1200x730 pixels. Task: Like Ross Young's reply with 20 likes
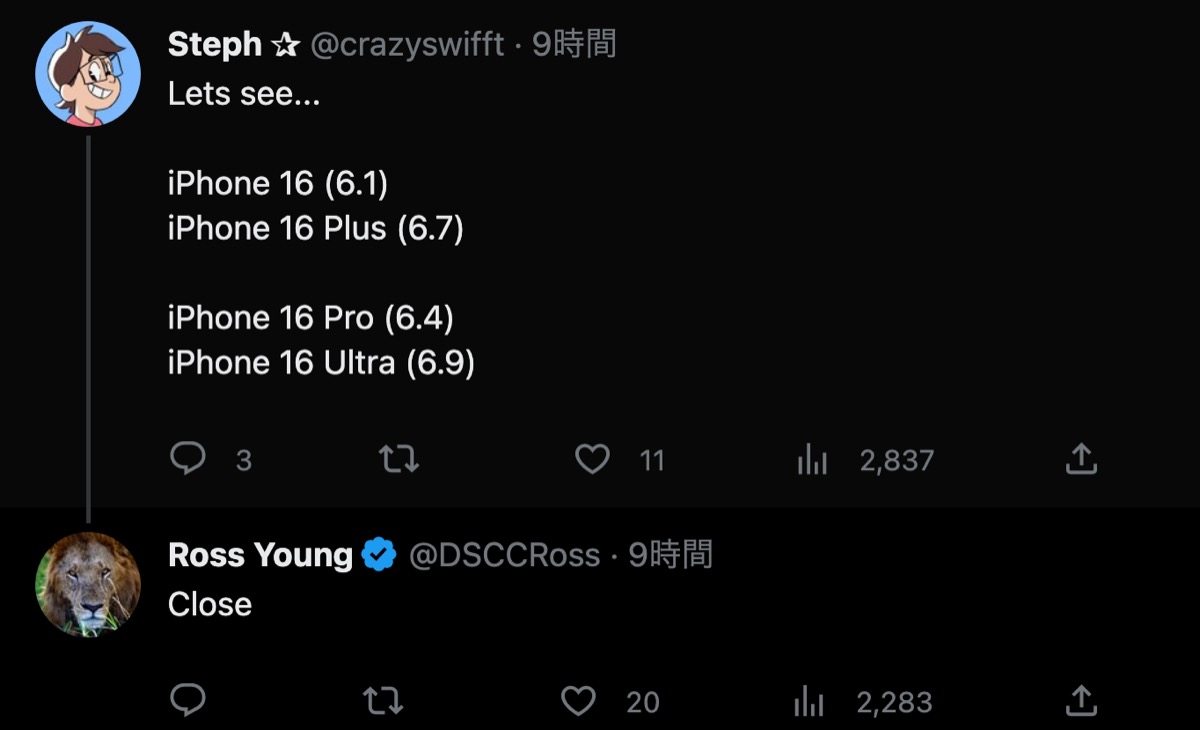(x=578, y=701)
